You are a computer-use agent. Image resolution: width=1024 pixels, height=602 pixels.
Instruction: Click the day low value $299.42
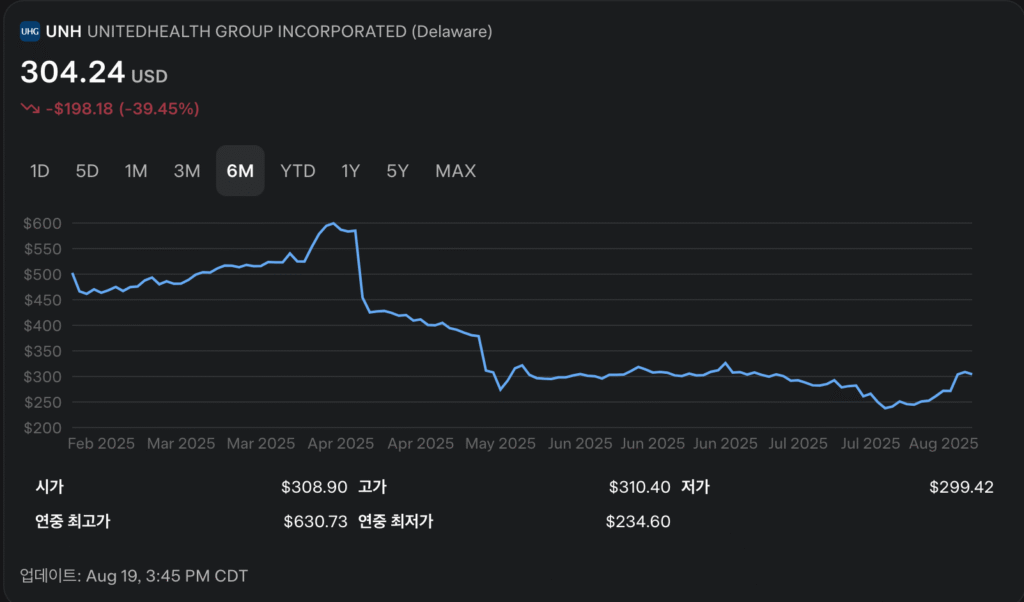tap(961, 487)
